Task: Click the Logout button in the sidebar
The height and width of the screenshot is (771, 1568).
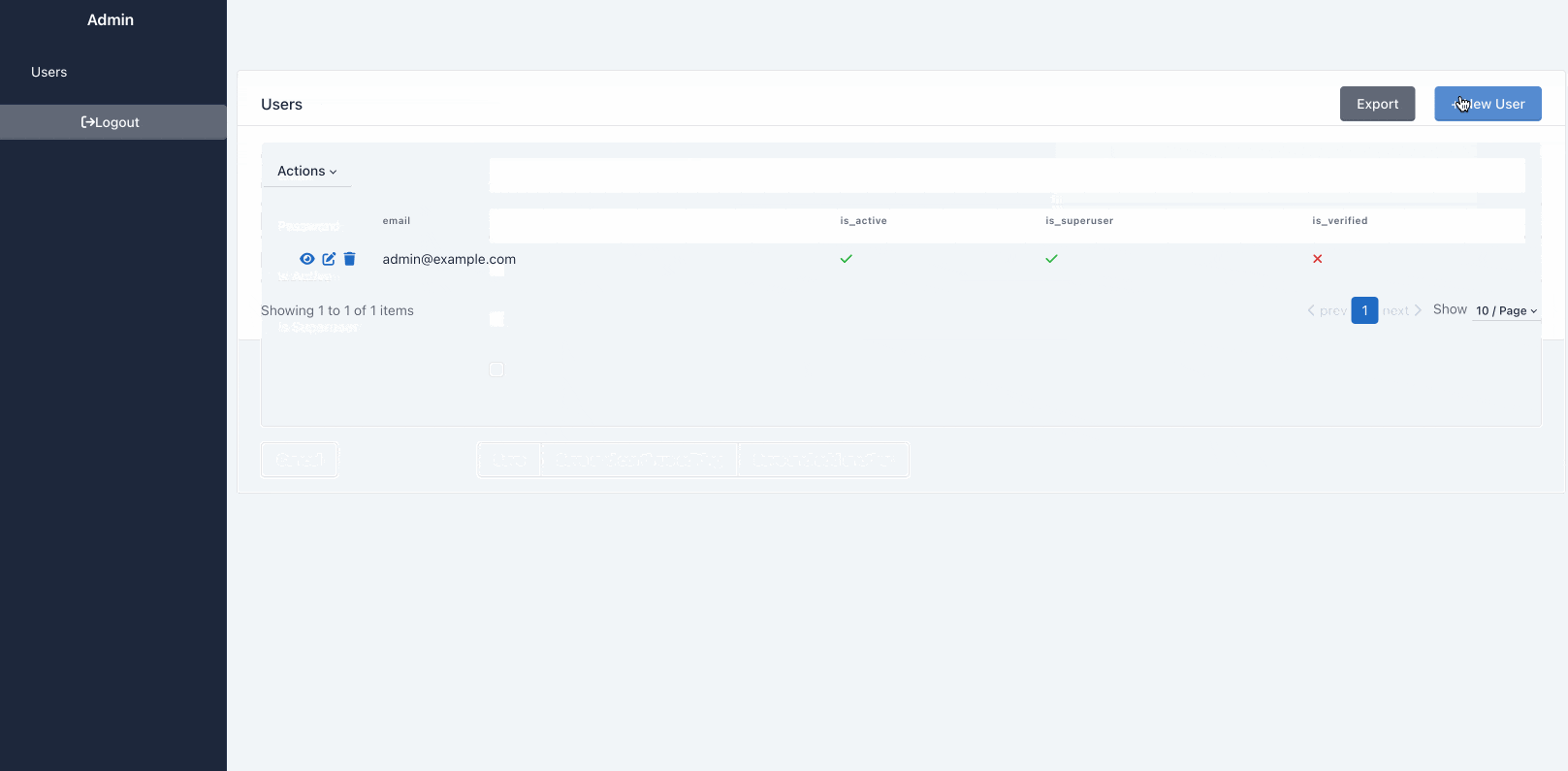Action: click(x=113, y=122)
